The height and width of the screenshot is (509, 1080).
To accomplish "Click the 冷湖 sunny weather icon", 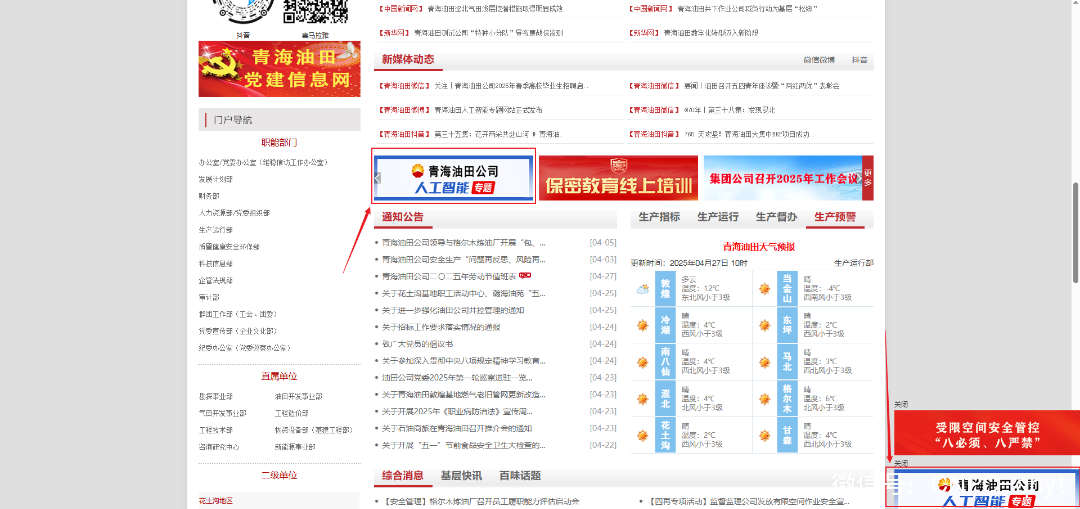I will (x=643, y=325).
